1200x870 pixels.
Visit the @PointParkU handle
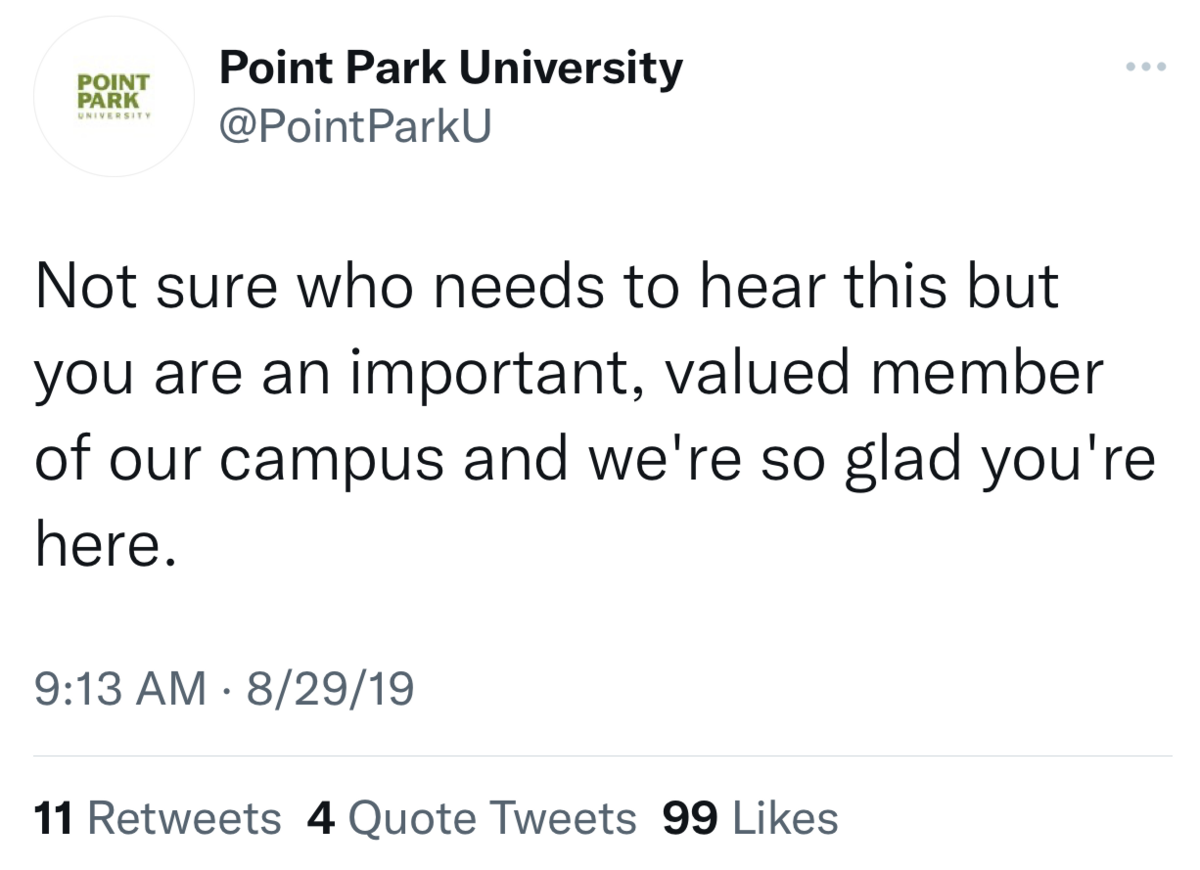coord(355,127)
